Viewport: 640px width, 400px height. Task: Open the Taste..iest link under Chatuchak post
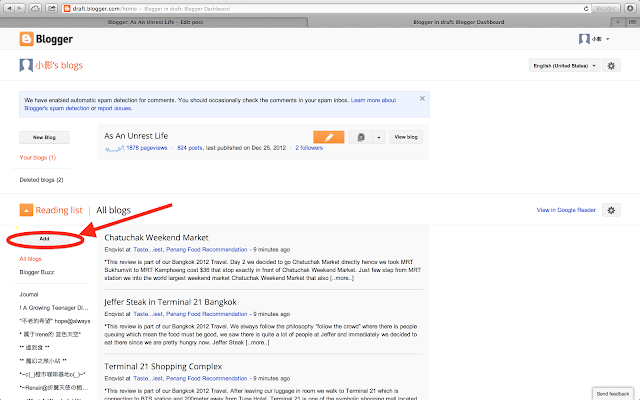190,249
